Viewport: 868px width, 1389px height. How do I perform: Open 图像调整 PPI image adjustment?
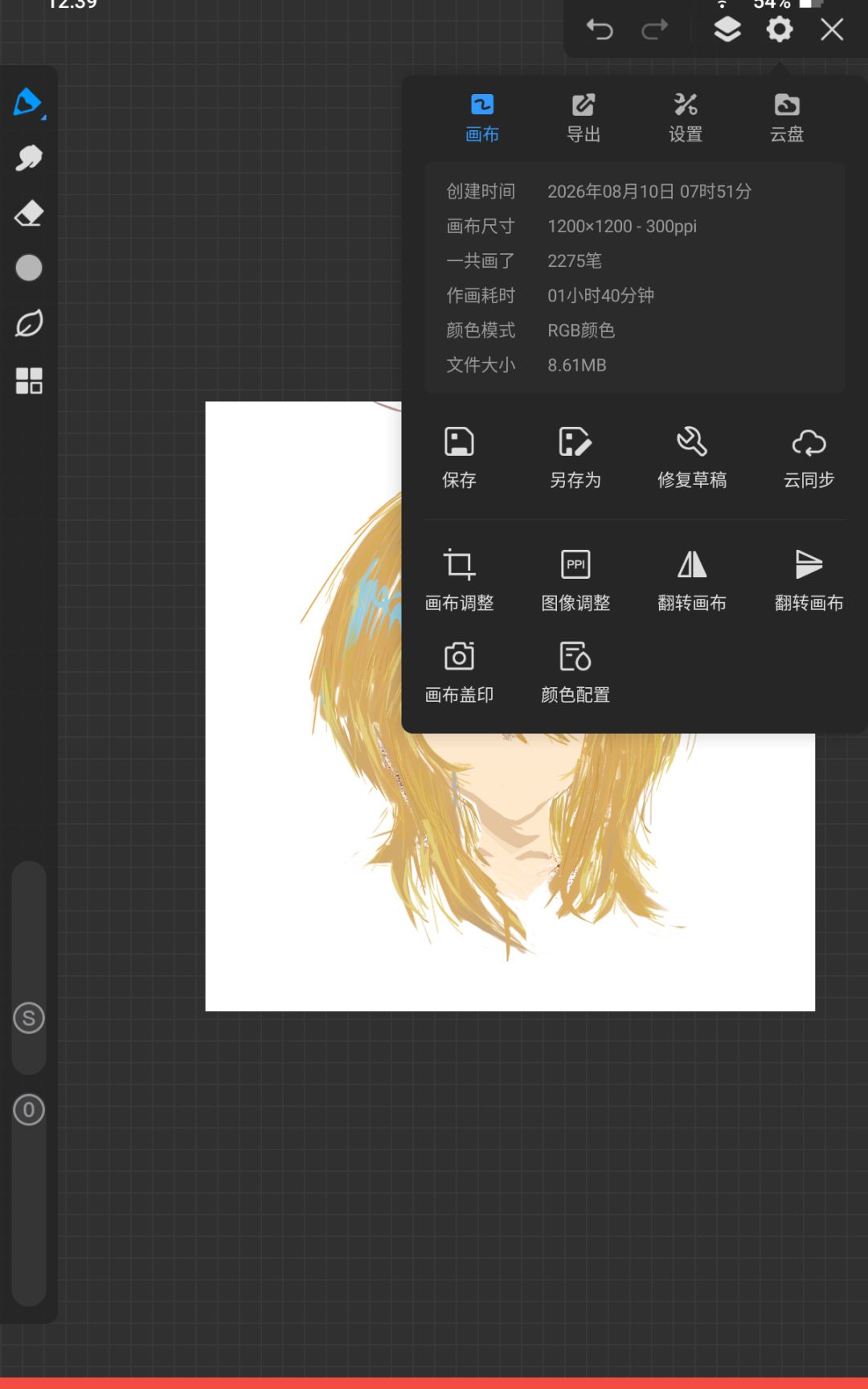(x=575, y=580)
